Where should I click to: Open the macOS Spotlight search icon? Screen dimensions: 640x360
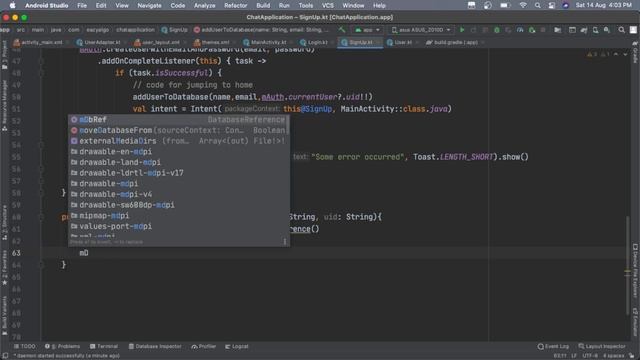(538, 5)
